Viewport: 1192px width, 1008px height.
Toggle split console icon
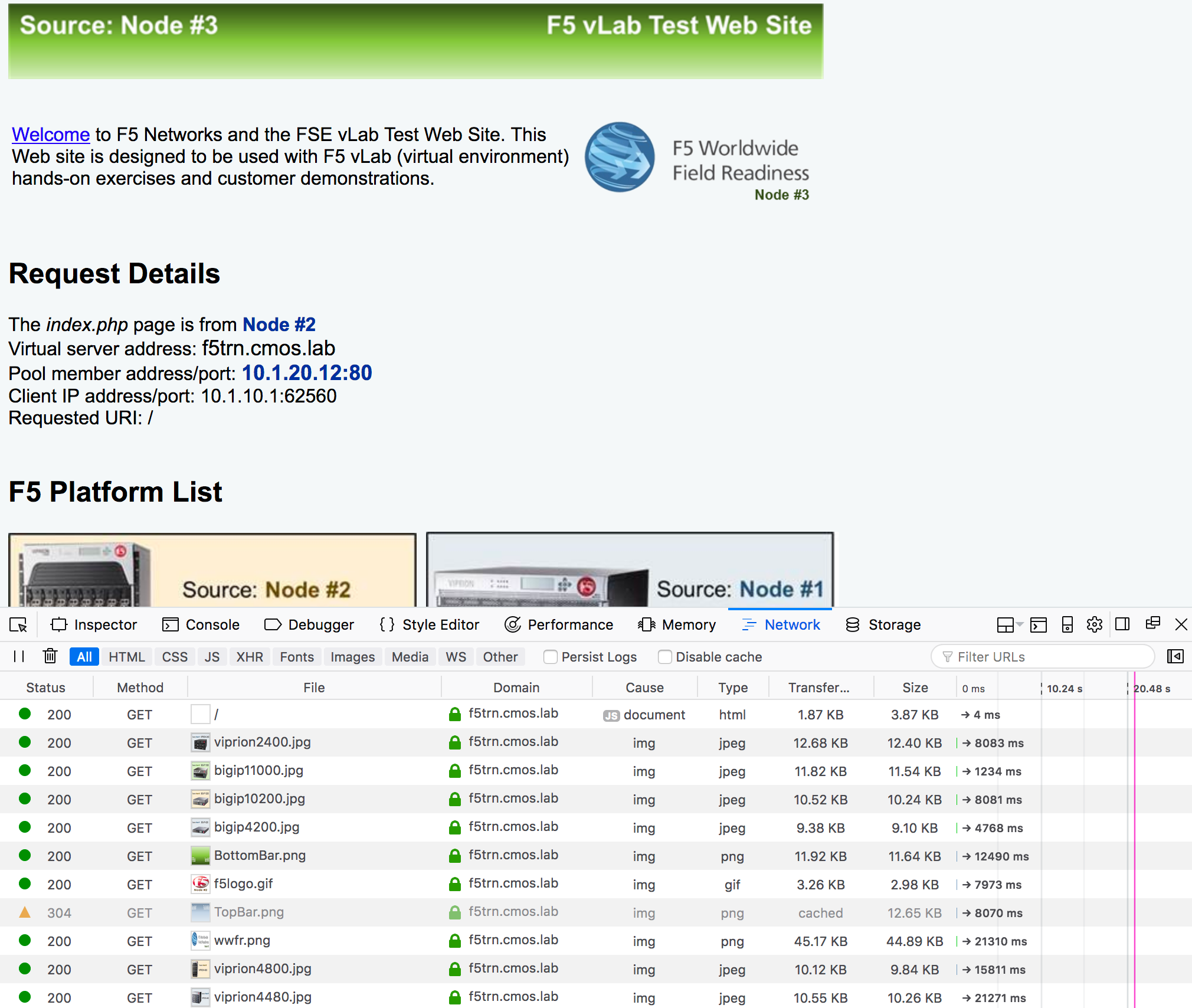coord(1039,625)
